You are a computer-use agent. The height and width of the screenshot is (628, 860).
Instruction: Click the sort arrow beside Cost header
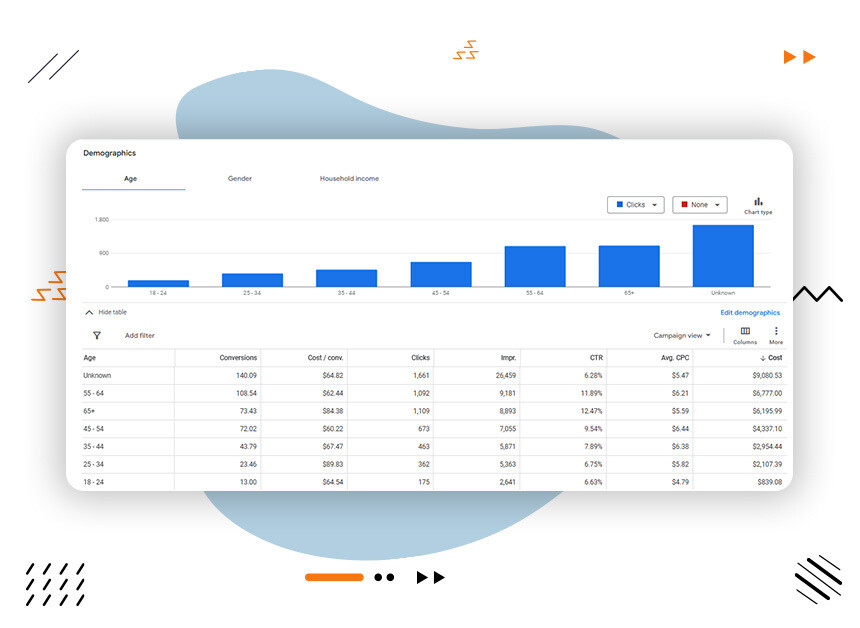click(x=764, y=357)
